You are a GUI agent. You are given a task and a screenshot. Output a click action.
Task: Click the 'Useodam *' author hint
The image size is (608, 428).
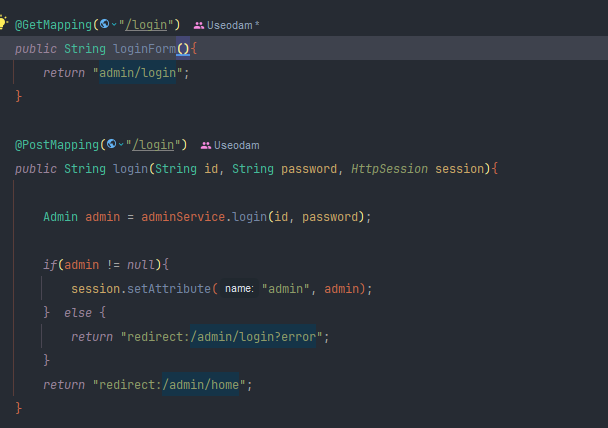coord(233,26)
